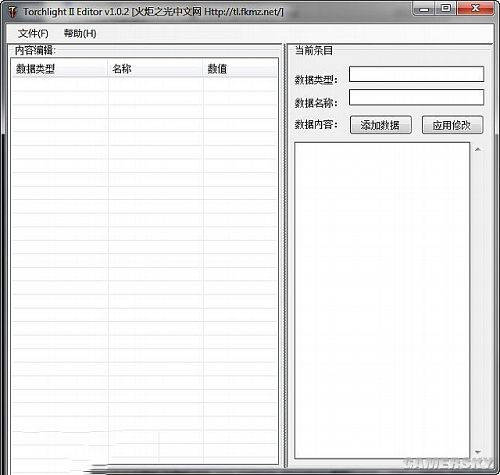
Task: Sort by the 名称 column header
Action: [x=155, y=69]
